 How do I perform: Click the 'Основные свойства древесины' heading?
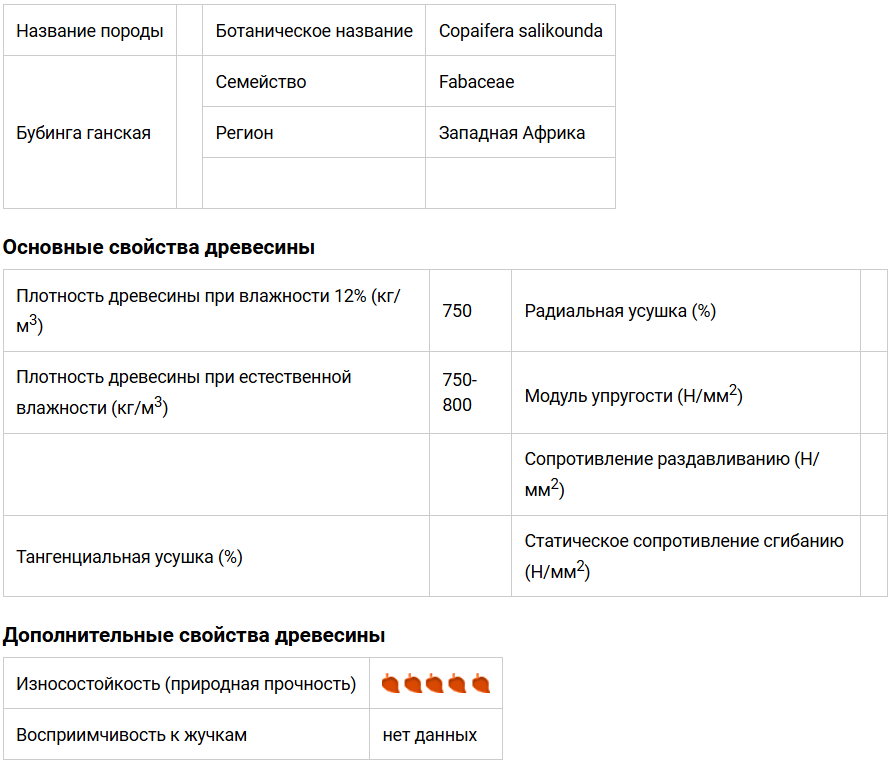click(159, 248)
